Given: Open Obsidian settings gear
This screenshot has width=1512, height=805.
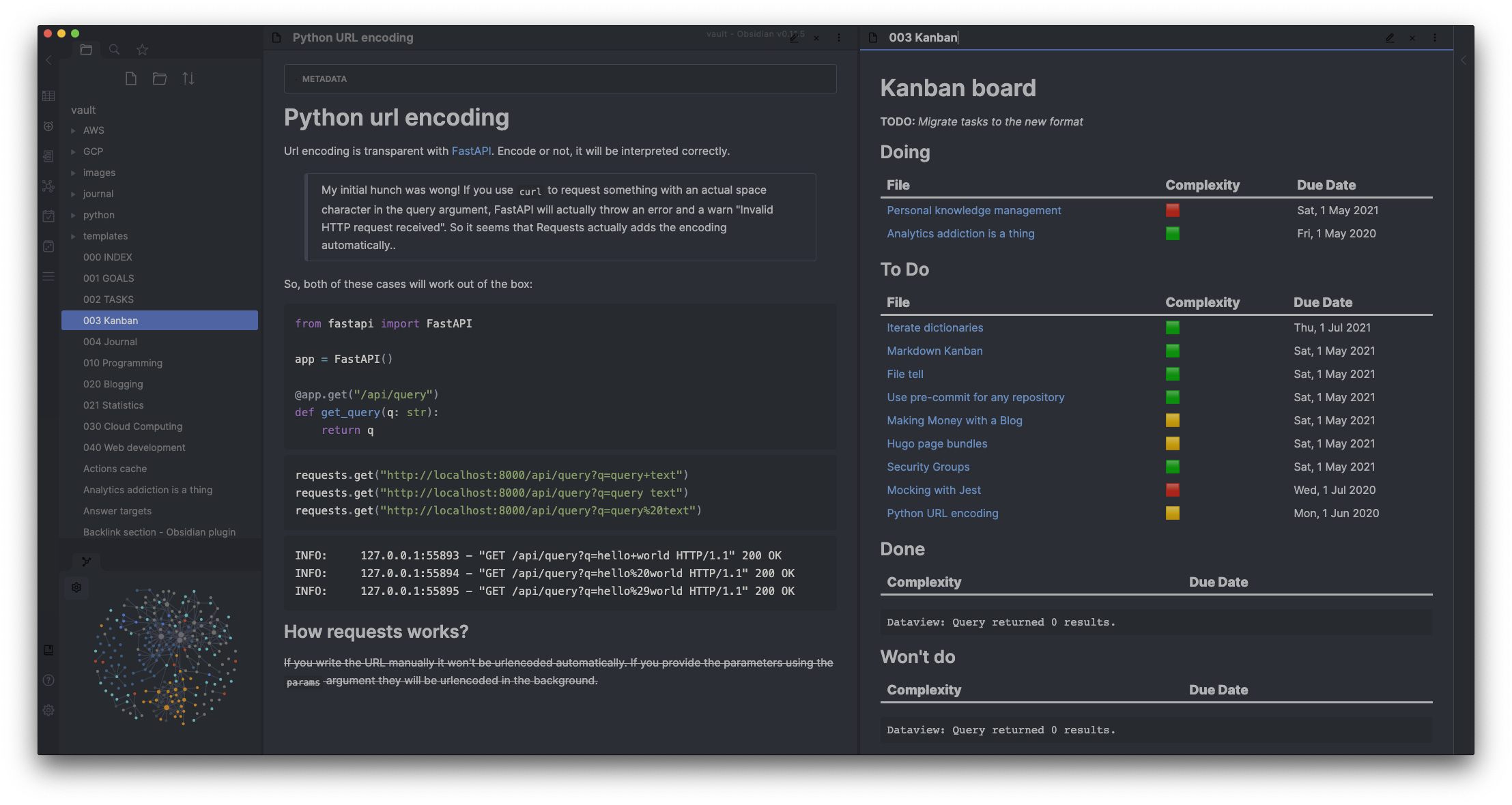Looking at the screenshot, I should click(x=48, y=710).
